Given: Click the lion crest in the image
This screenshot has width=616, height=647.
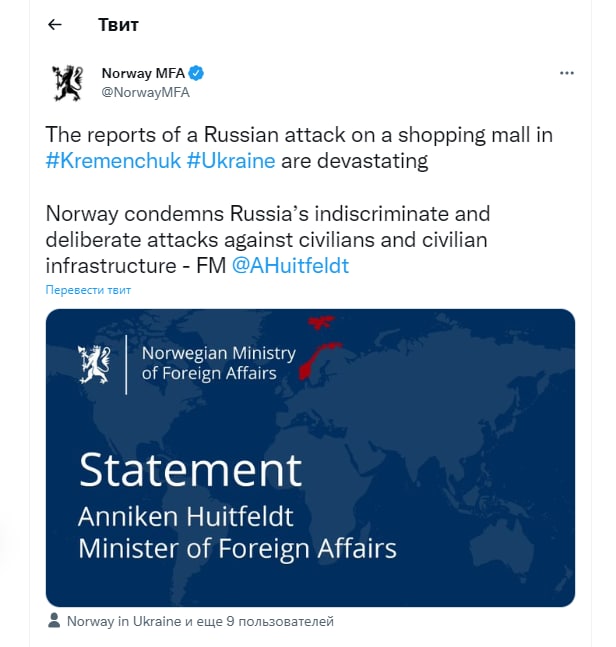Looking at the screenshot, I should click(x=94, y=365).
